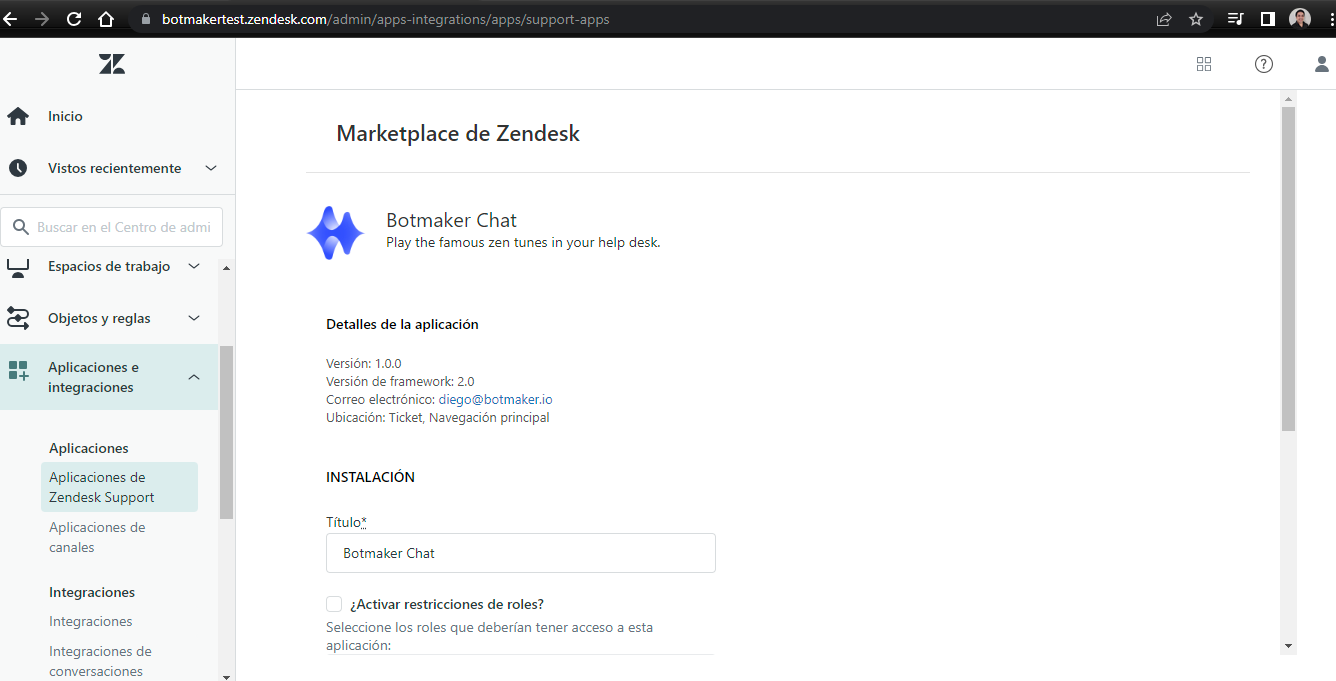The height and width of the screenshot is (681, 1336).
Task: Select Aplicaciones de canales menu item
Action: click(97, 537)
